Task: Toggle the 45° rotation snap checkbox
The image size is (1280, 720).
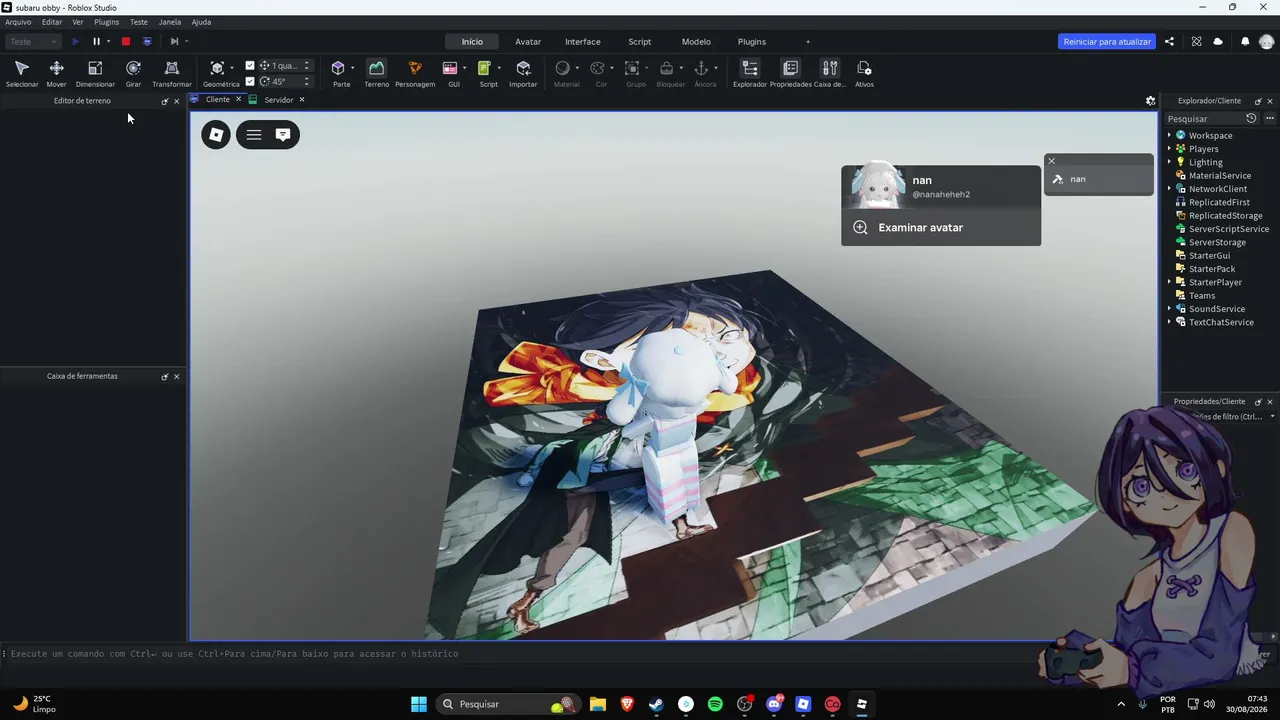Action: click(x=250, y=81)
